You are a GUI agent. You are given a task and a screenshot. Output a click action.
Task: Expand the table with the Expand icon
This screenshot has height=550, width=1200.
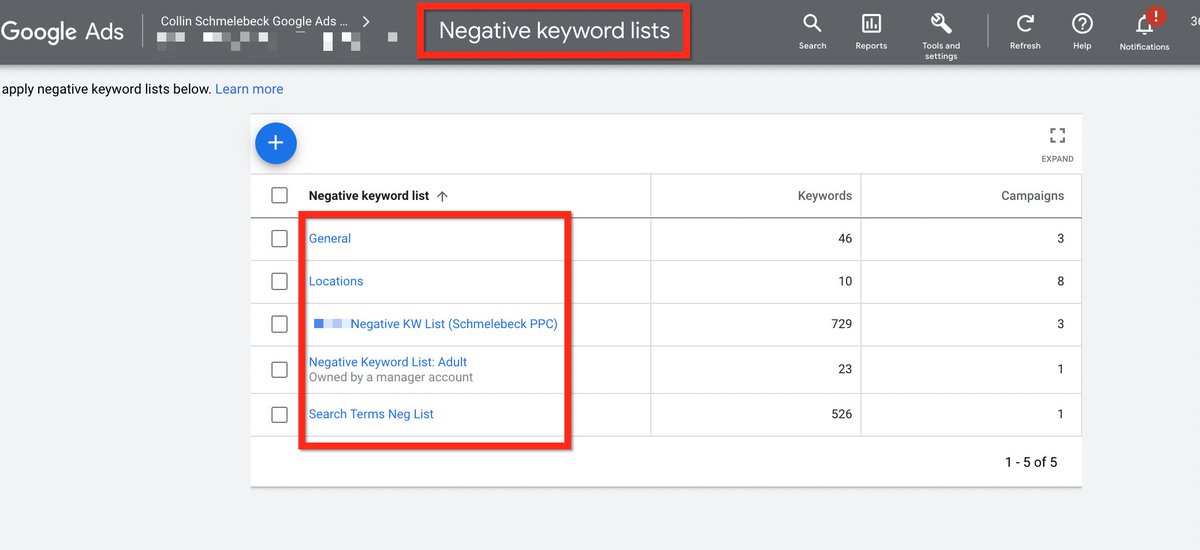[x=1057, y=144]
